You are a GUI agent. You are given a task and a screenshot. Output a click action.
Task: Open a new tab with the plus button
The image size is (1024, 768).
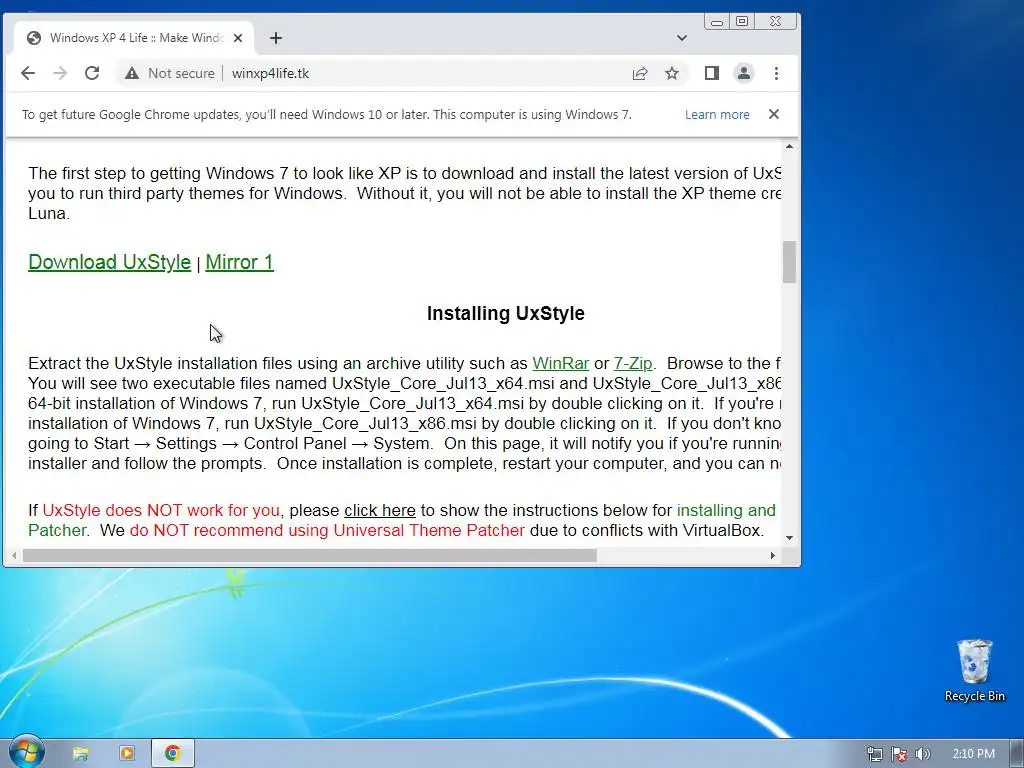276,38
